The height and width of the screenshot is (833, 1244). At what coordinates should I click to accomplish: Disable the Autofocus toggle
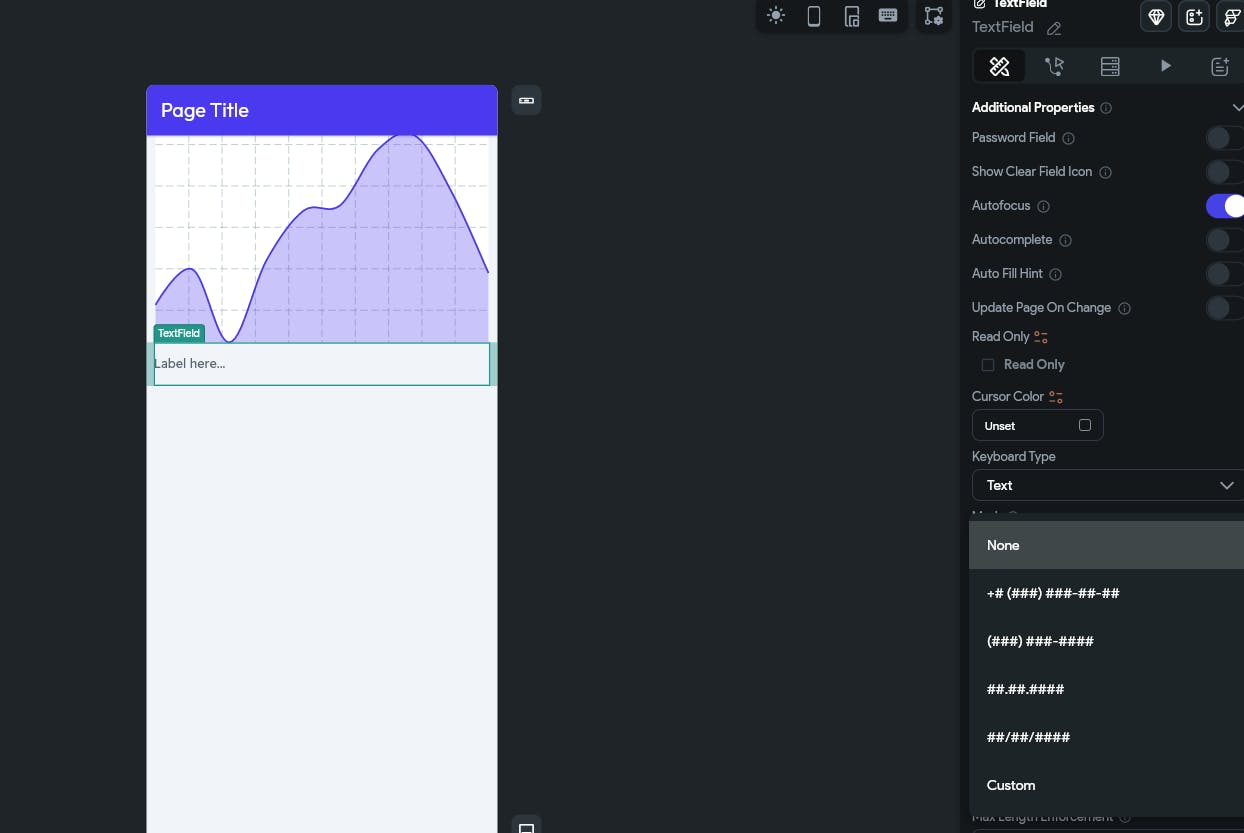(1225, 206)
